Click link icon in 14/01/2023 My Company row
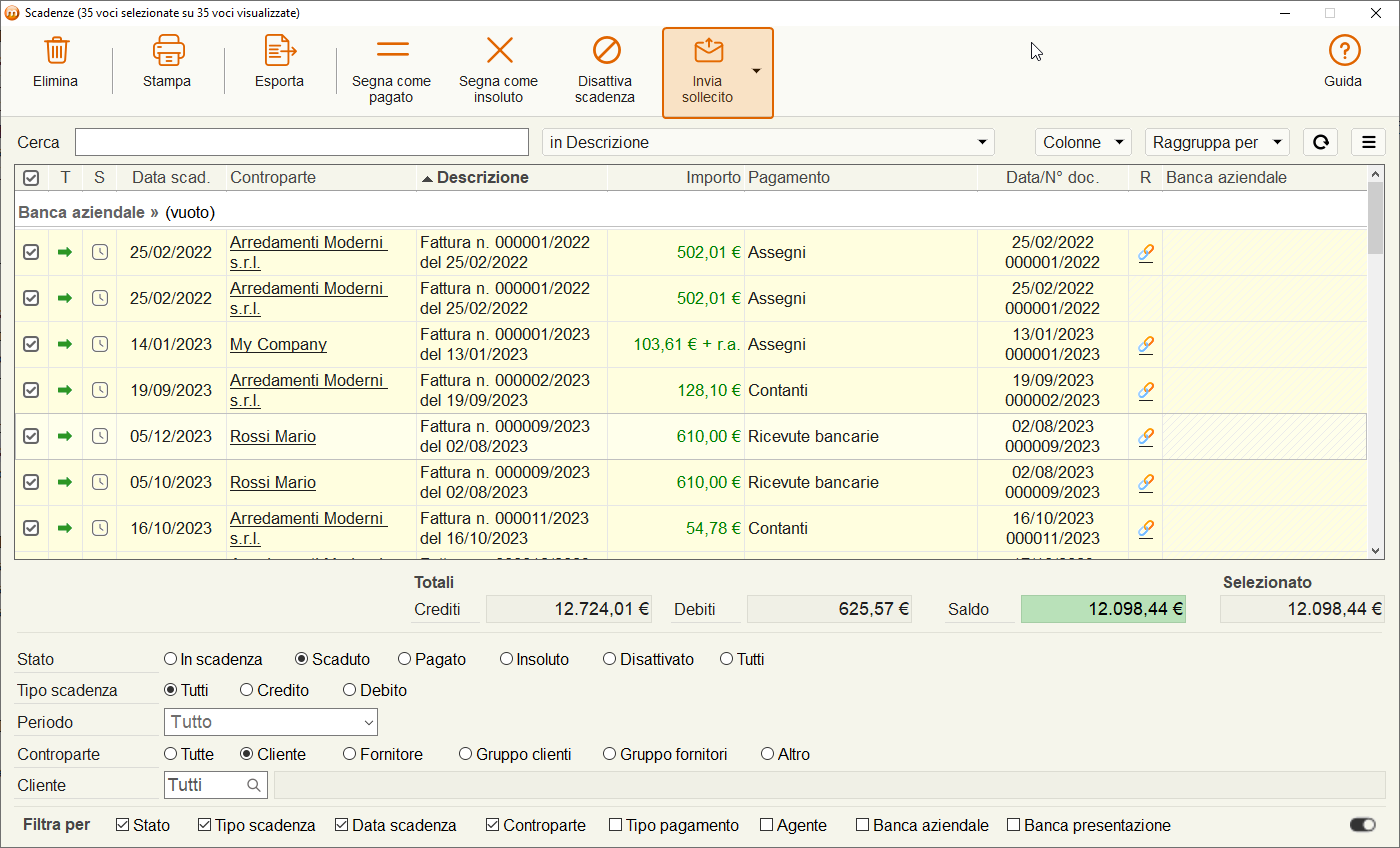 (x=1146, y=345)
